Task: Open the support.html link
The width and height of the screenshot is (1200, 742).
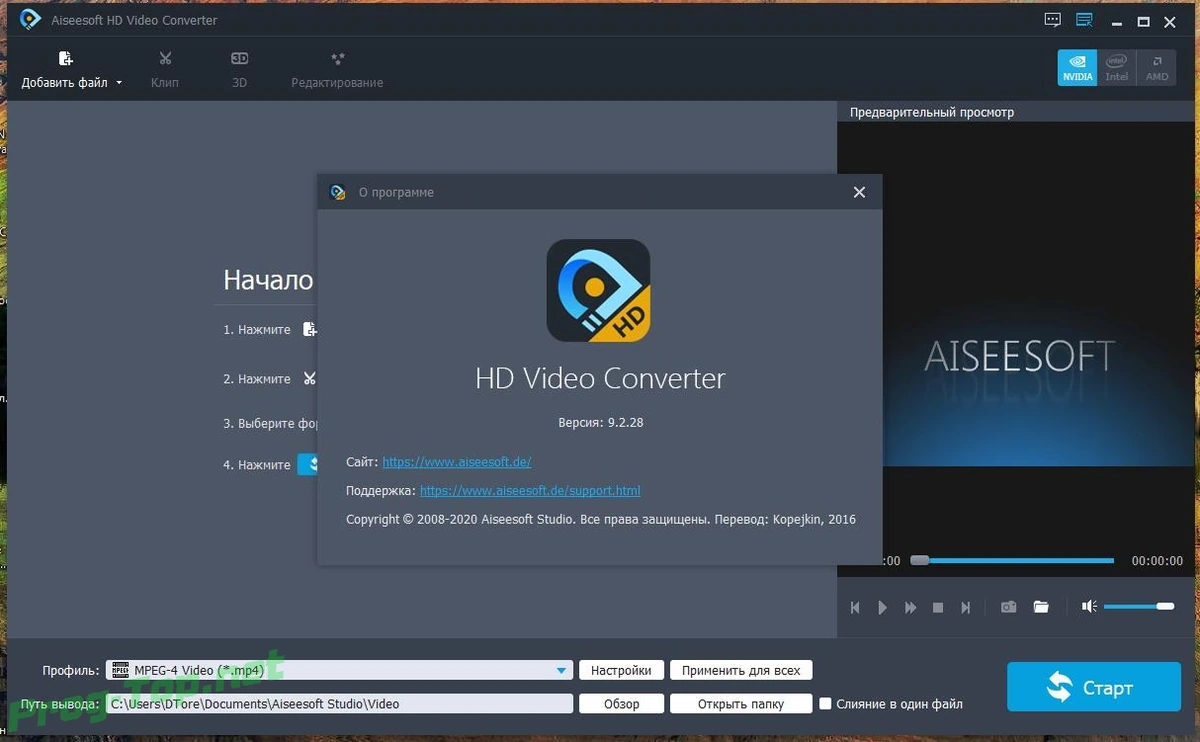Action: (x=530, y=491)
